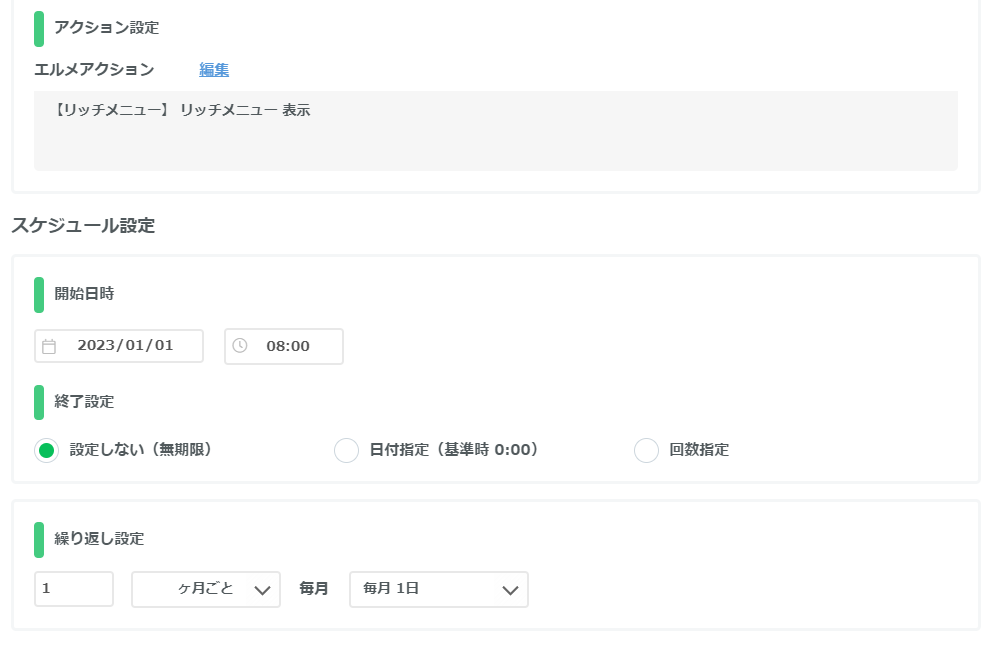
Task: Open the ヶ月ごと interval unit dropdown
Action: point(206,590)
